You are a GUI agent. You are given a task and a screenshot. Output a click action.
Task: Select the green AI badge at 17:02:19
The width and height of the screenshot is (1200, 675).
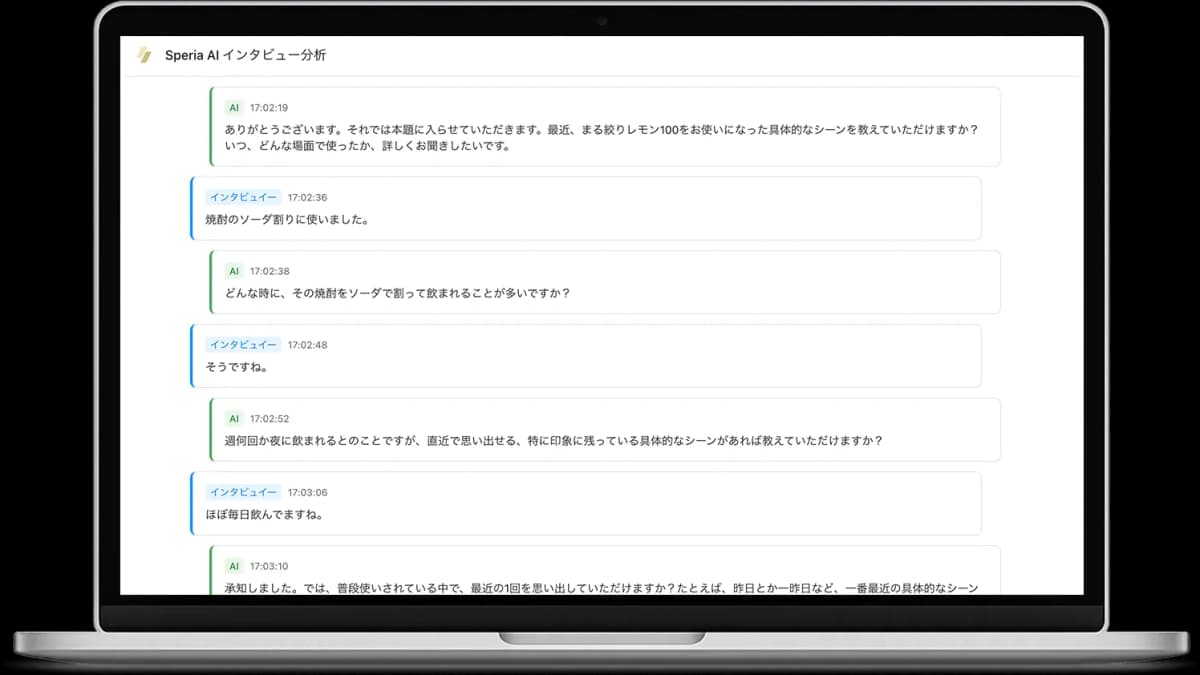point(233,107)
